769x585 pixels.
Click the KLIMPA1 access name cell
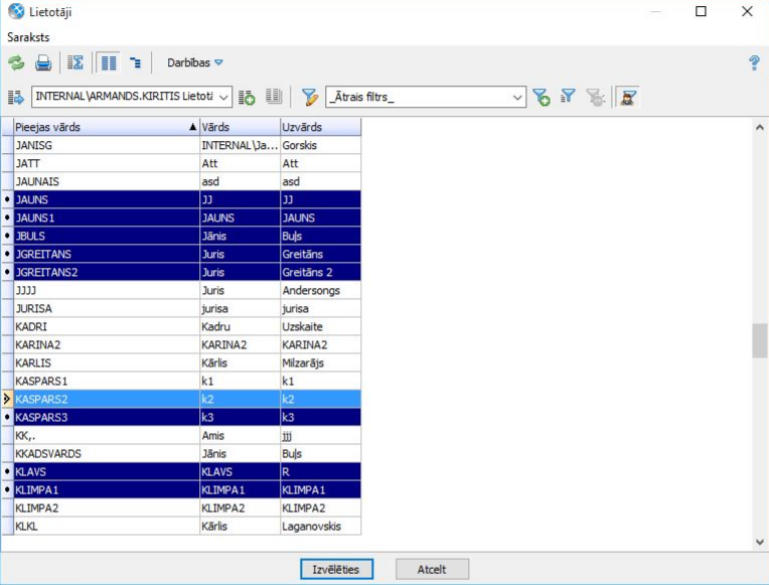click(106, 490)
